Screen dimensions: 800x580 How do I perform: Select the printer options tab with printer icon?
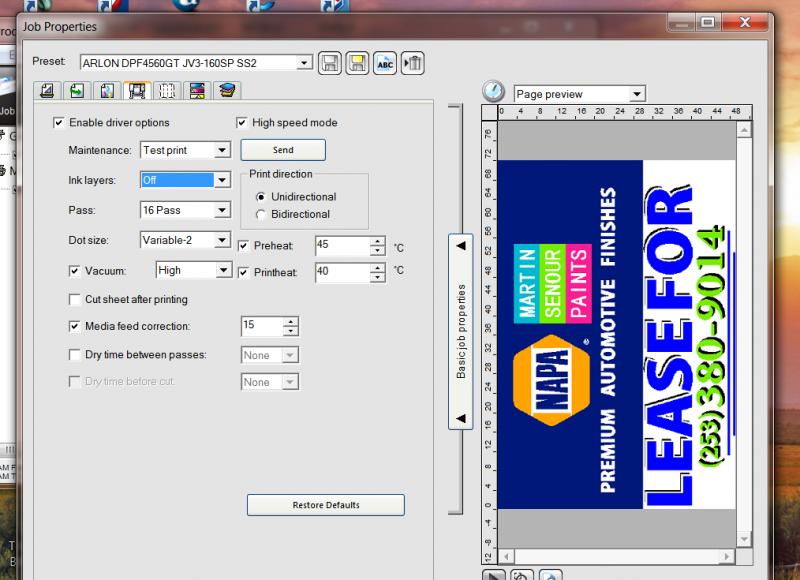click(137, 91)
